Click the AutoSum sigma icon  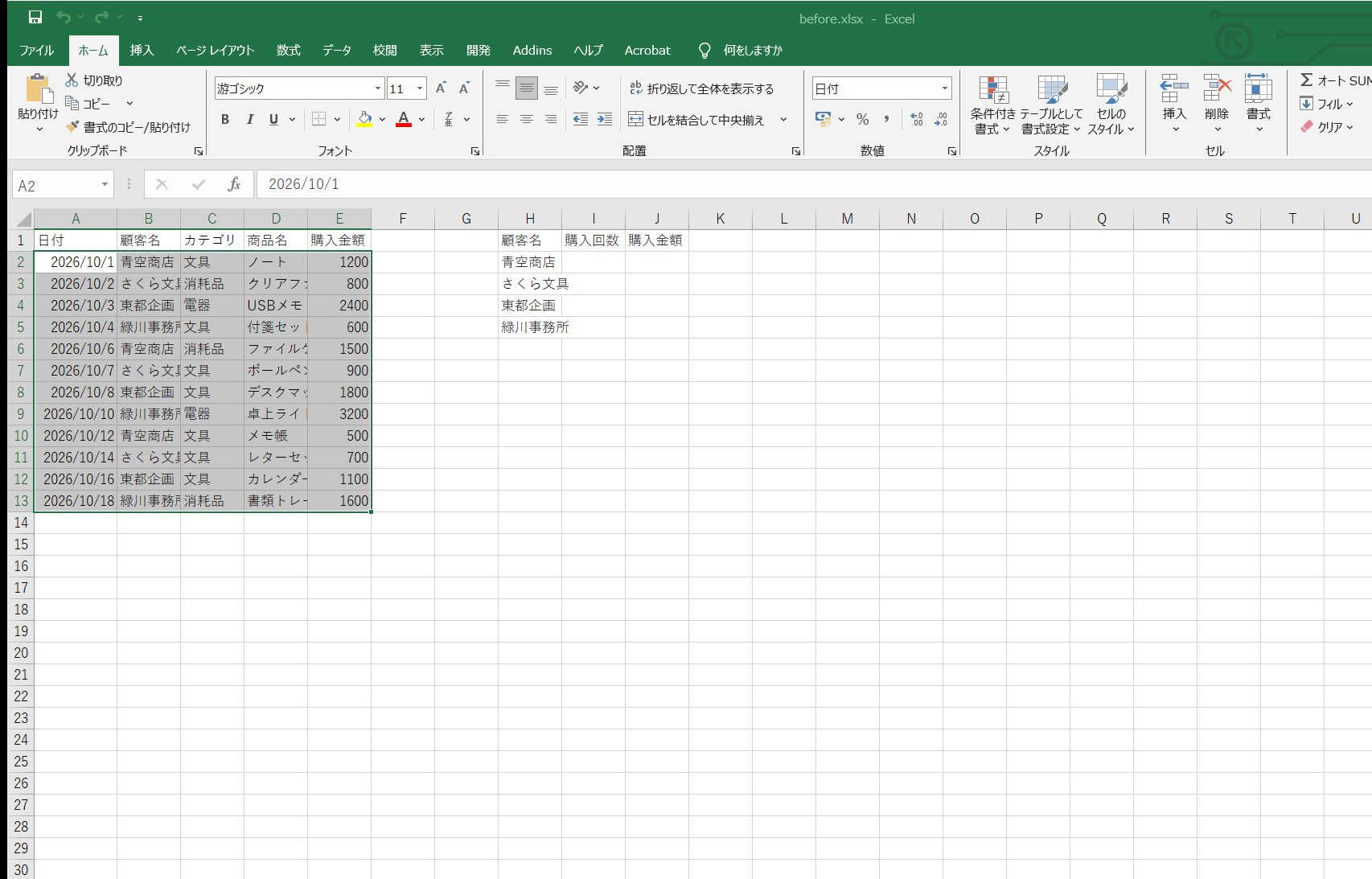pos(1307,80)
